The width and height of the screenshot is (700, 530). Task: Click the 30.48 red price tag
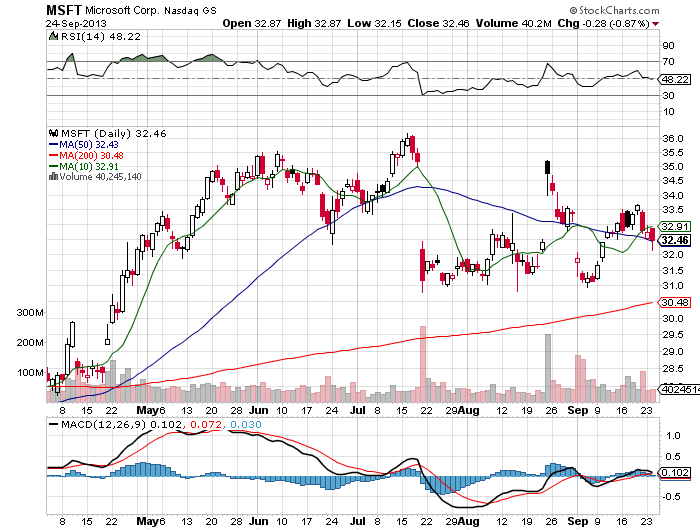(x=675, y=303)
